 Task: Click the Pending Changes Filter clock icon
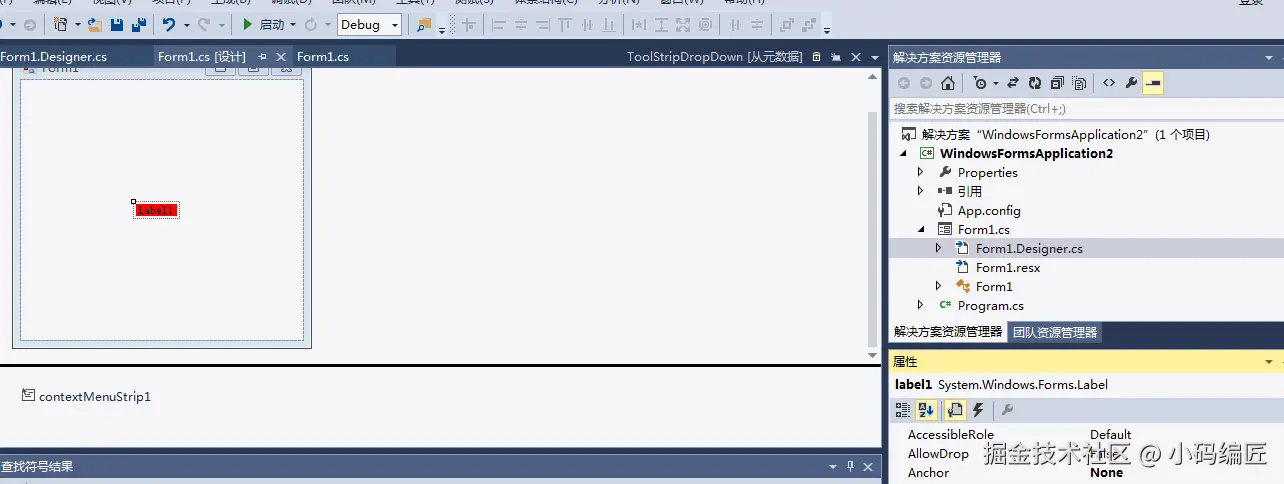click(980, 83)
